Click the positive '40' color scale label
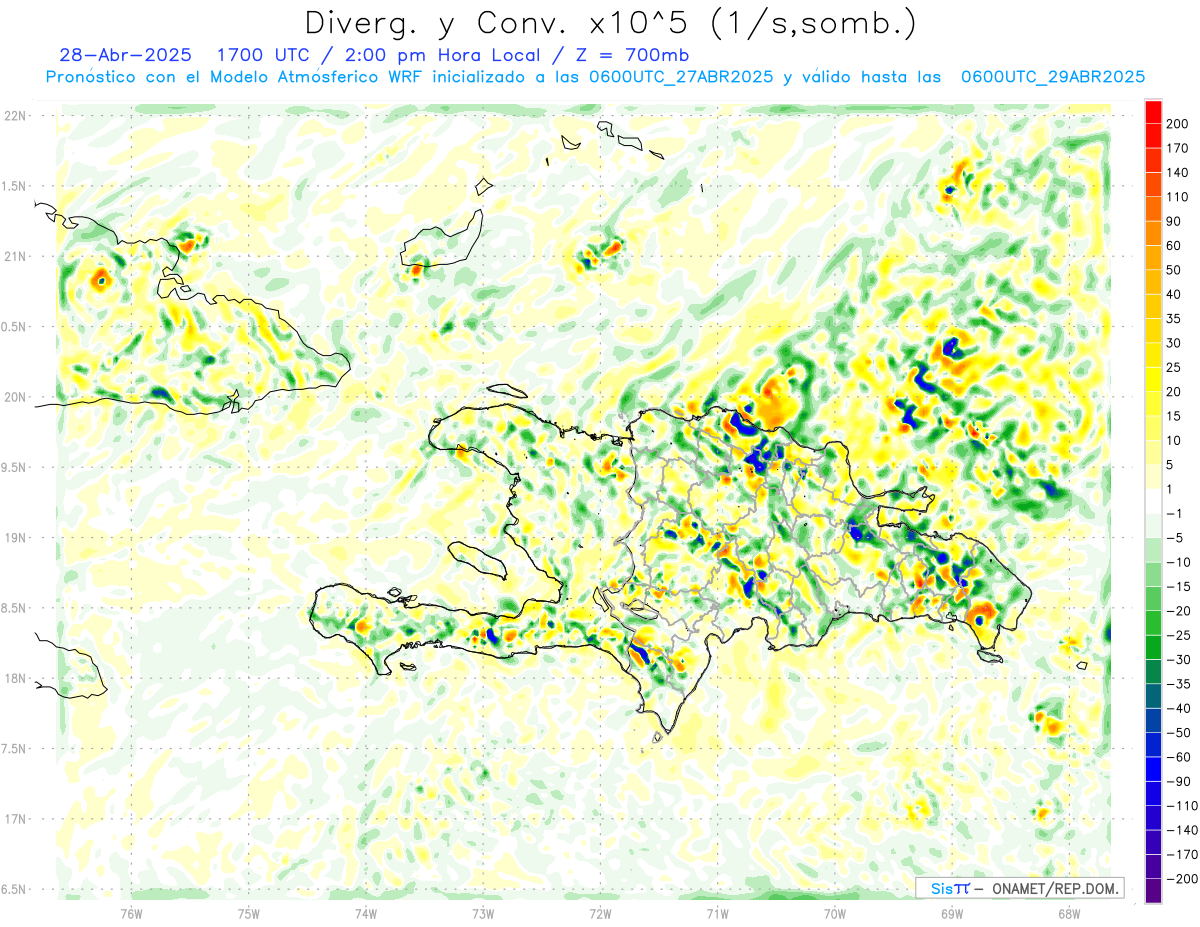The height and width of the screenshot is (927, 1200). tap(1175, 294)
